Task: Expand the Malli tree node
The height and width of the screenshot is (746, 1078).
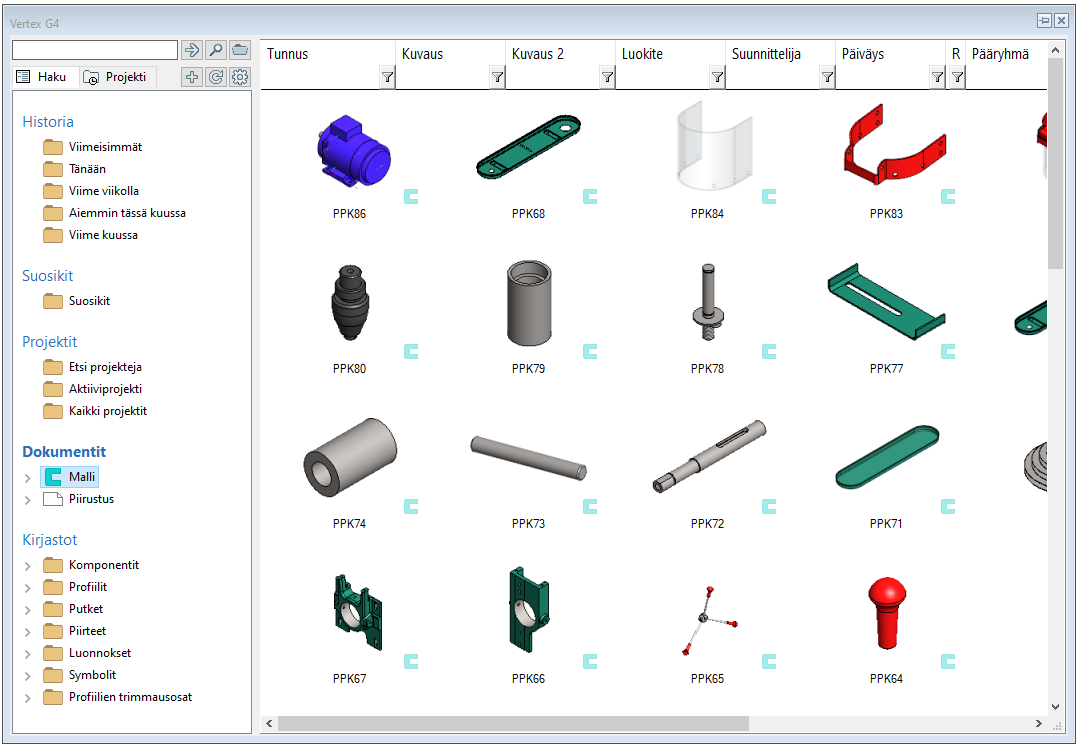Action: click(x=28, y=478)
